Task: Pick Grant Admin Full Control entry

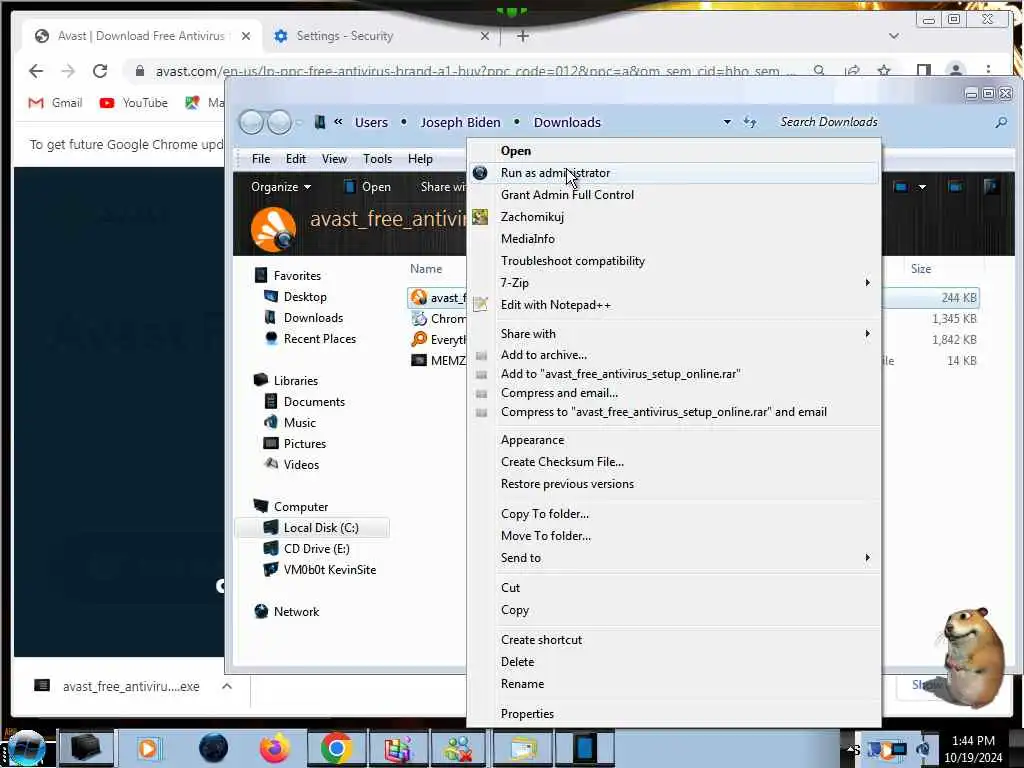Action: (673, 195)
